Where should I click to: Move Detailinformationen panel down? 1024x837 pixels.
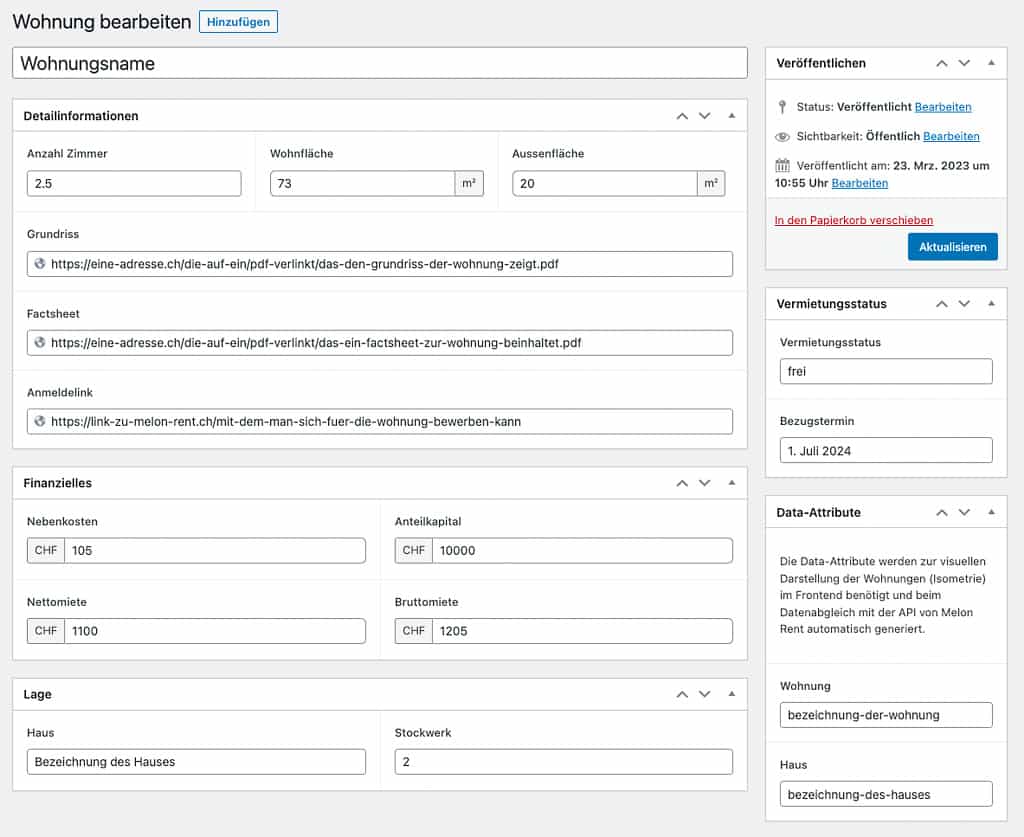click(705, 116)
